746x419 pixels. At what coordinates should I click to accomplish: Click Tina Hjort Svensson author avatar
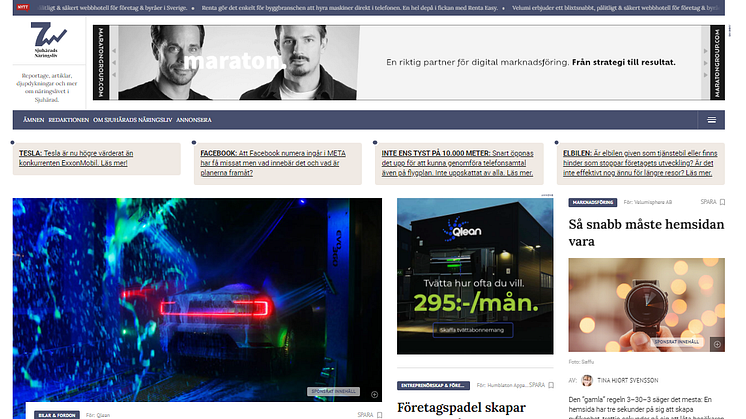587,381
